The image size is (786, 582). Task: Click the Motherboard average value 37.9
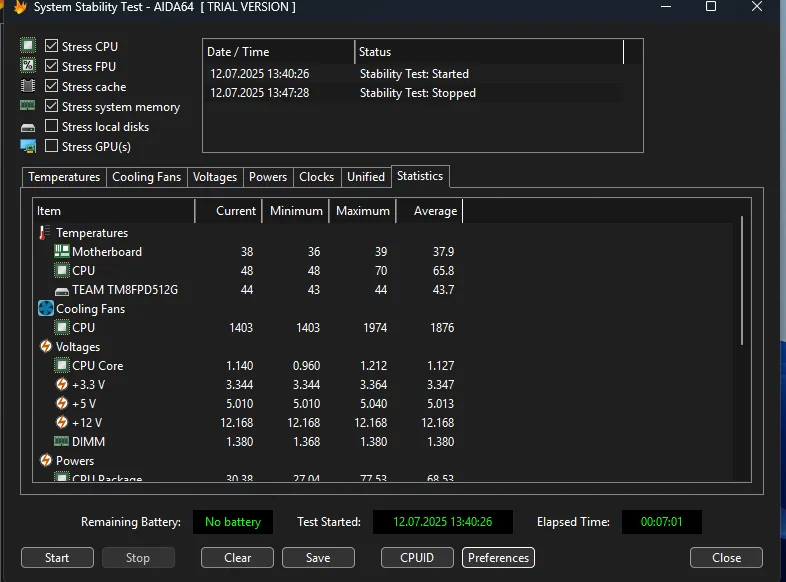pyautogui.click(x=444, y=252)
